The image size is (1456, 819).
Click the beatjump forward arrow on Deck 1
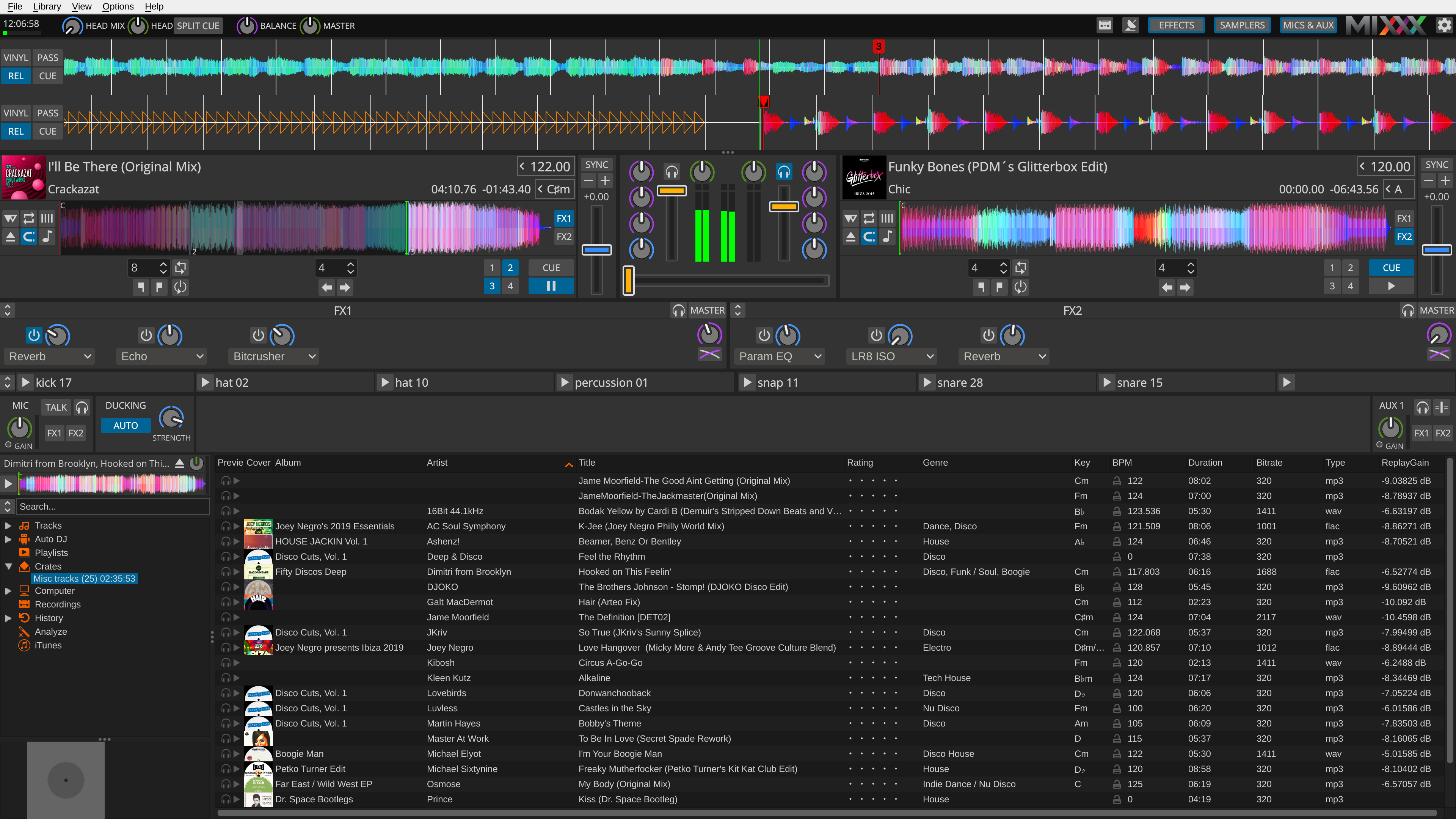345,287
